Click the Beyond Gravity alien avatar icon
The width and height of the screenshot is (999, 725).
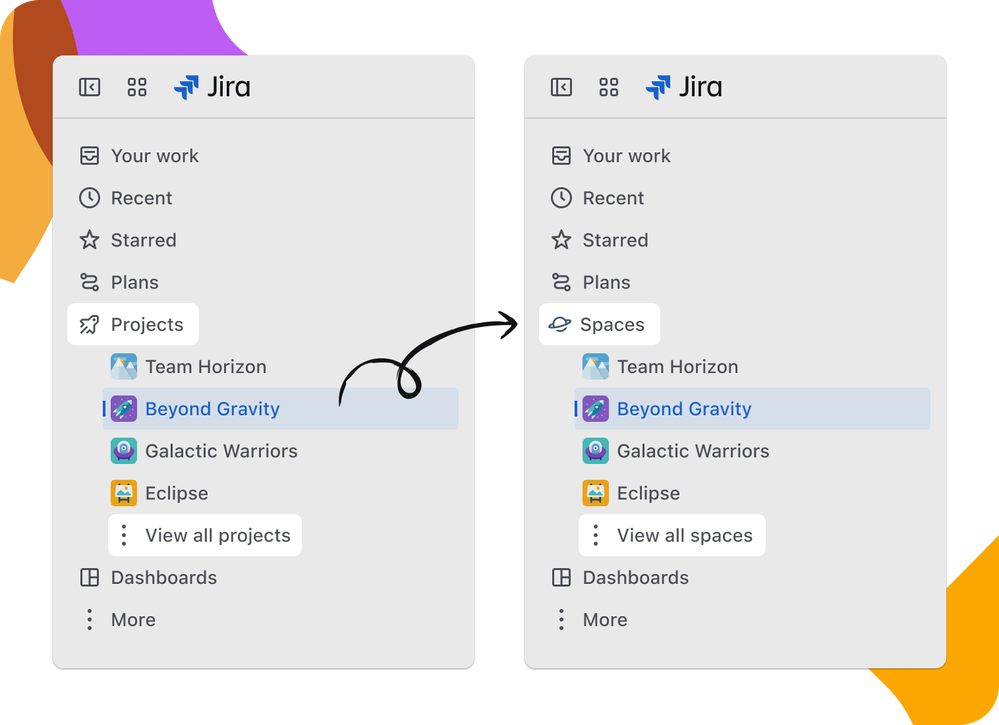point(123,408)
